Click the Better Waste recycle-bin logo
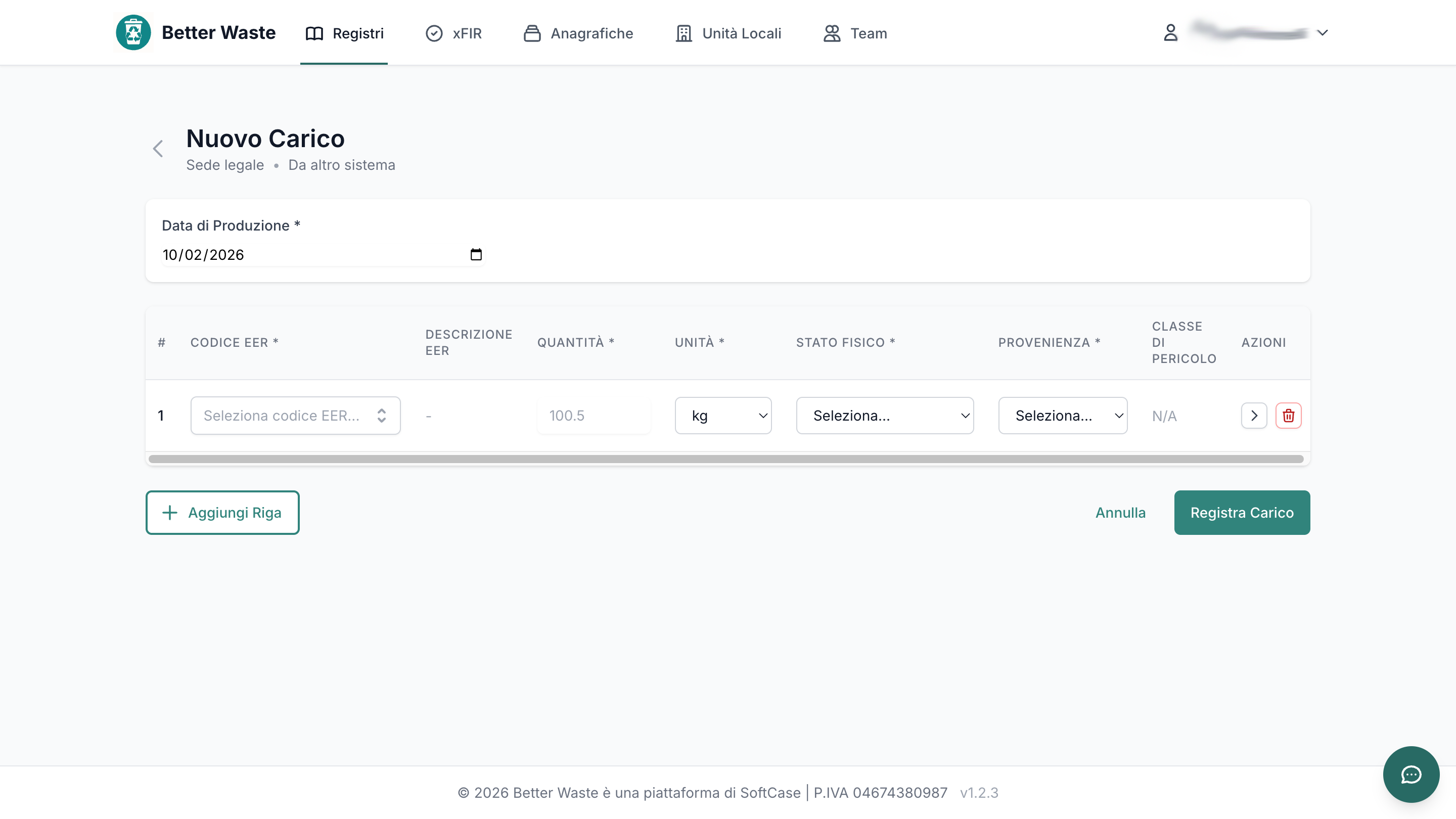Viewport: 1456px width, 819px height. click(x=133, y=32)
